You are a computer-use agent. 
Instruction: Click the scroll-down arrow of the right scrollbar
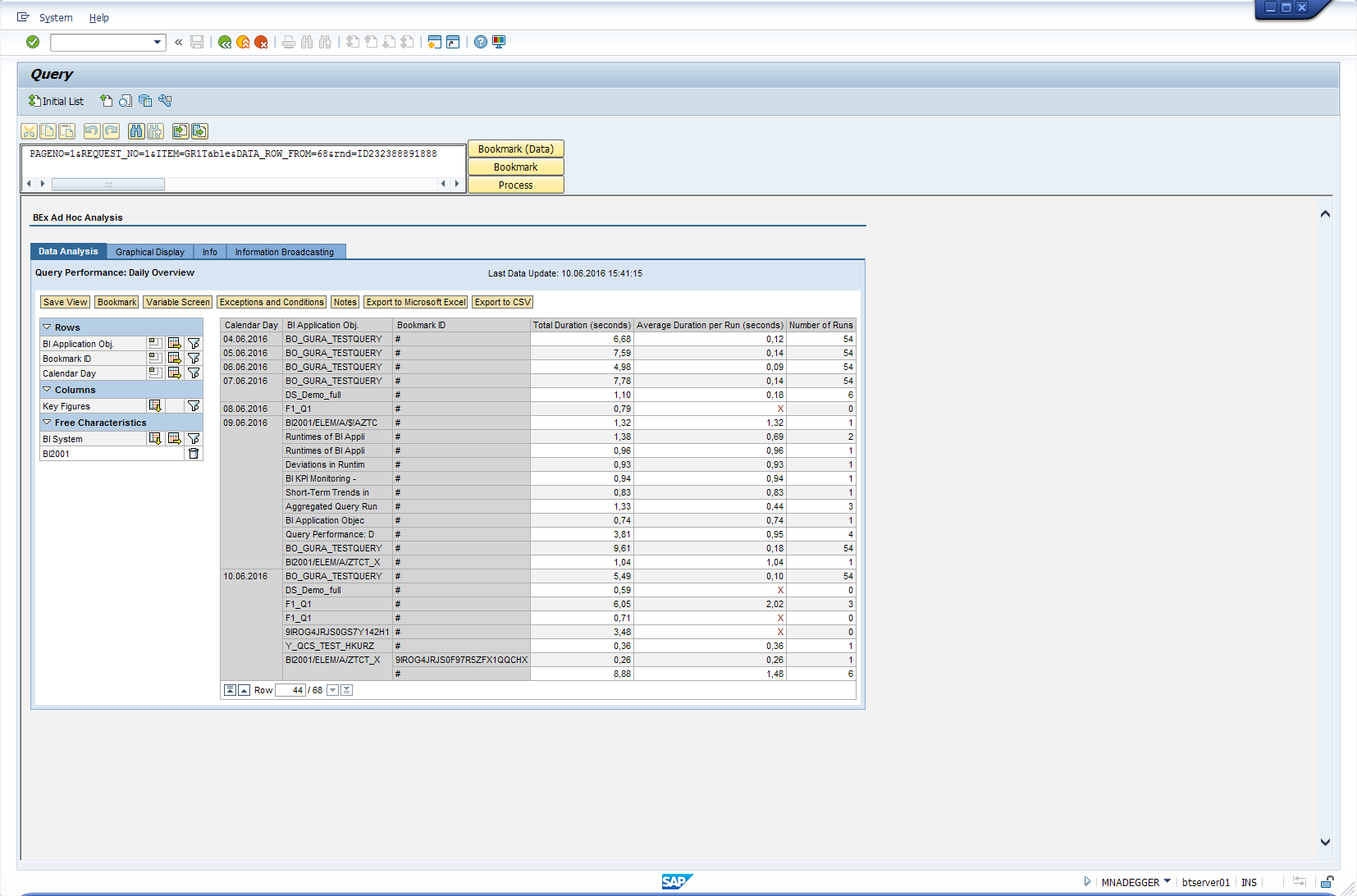[x=1325, y=843]
